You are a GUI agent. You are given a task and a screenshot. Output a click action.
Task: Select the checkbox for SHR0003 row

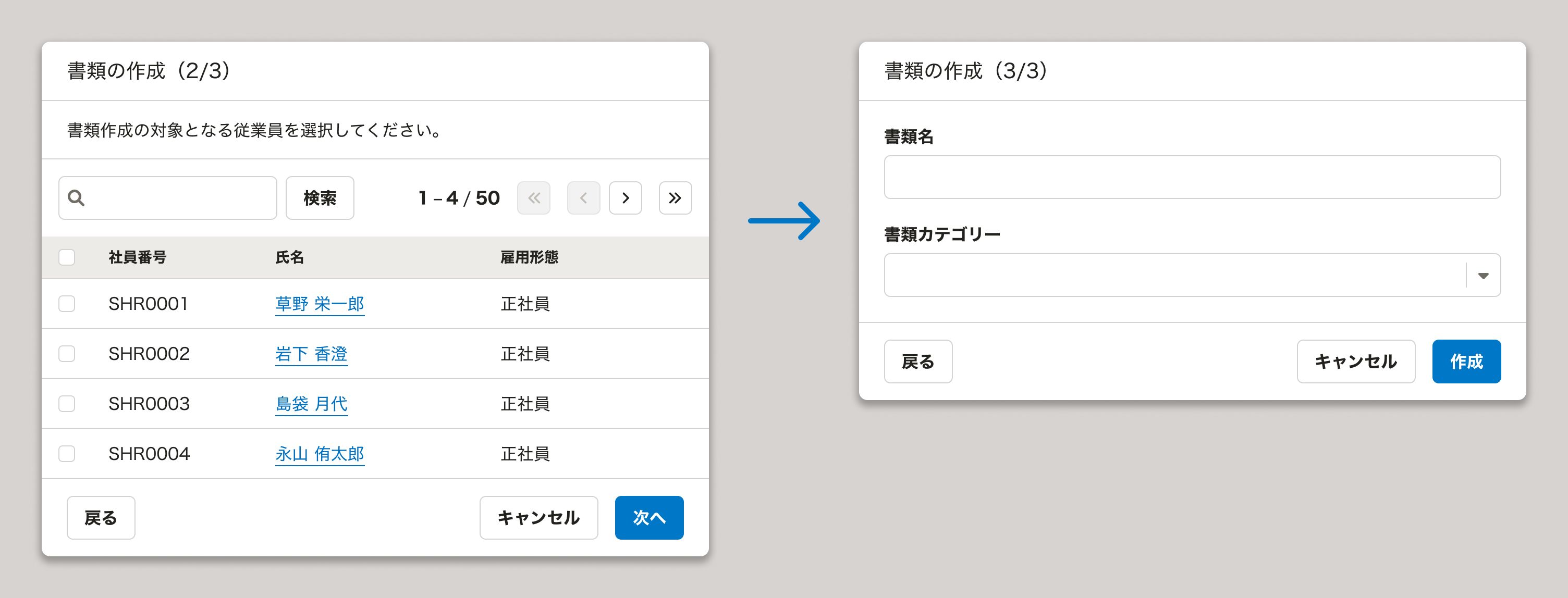(67, 403)
